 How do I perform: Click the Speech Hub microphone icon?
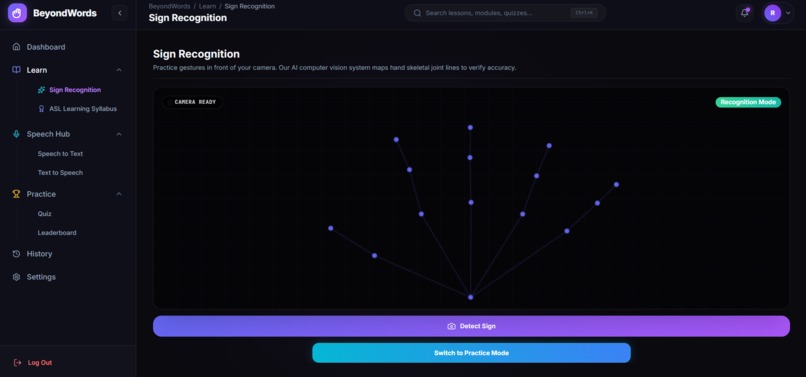coord(16,134)
